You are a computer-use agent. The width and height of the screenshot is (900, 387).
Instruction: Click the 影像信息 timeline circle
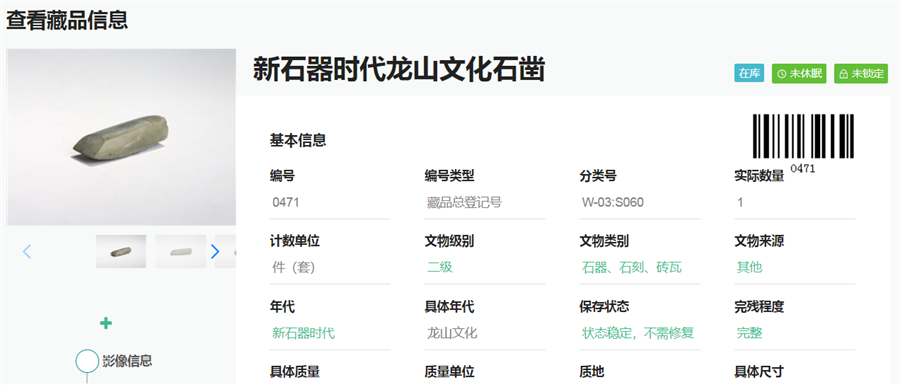click(x=87, y=361)
